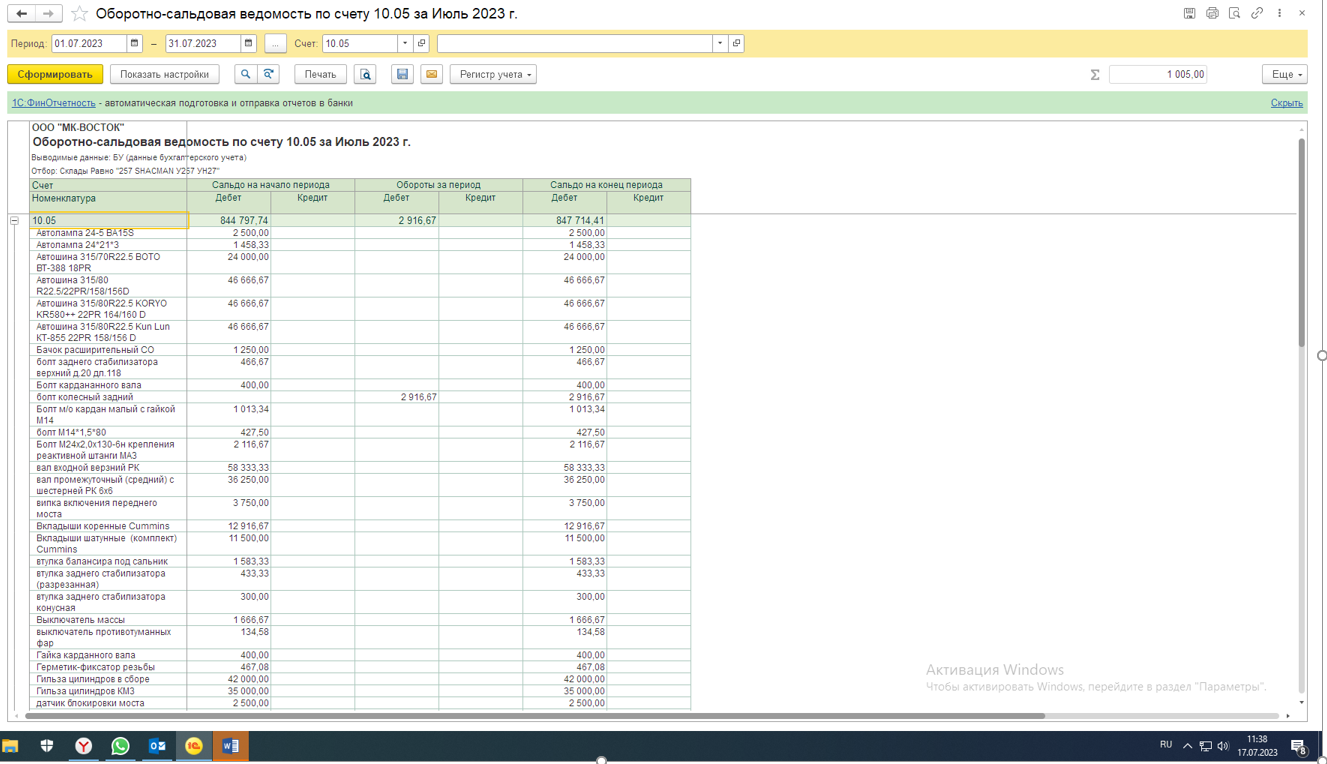Expand the Счет account dropdown arrow
Image resolution: width=1327 pixels, height=764 pixels.
[405, 44]
